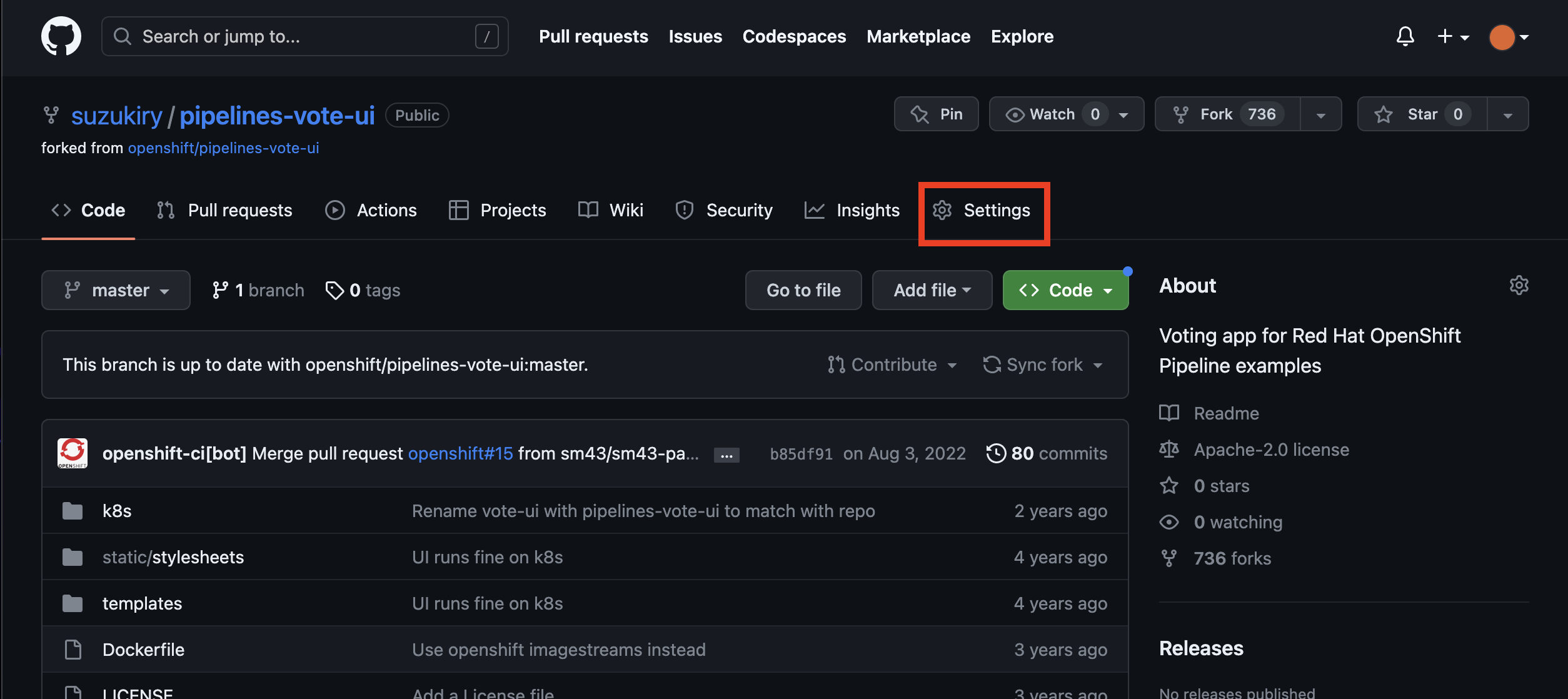The height and width of the screenshot is (699, 1568).
Task: Open the master branch selector
Action: click(x=116, y=290)
